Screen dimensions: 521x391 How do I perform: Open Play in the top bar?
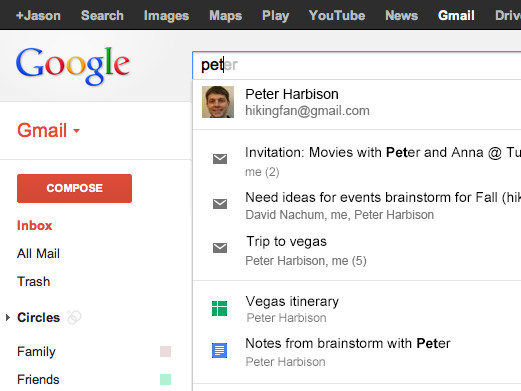(275, 16)
